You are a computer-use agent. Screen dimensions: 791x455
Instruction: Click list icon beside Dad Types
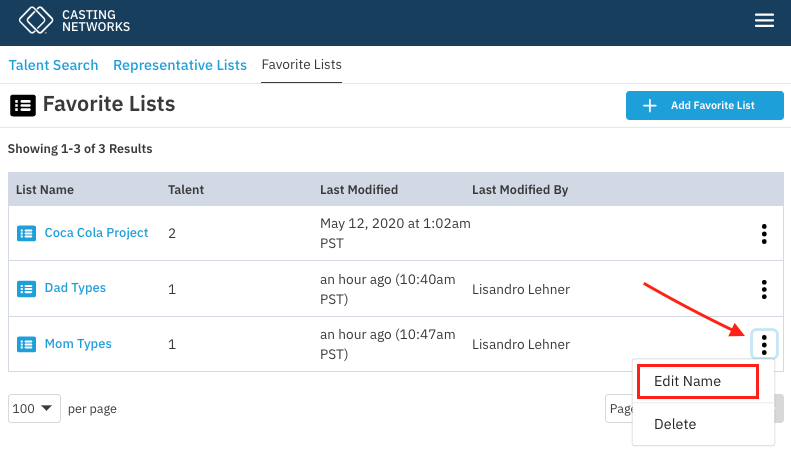(x=26, y=289)
